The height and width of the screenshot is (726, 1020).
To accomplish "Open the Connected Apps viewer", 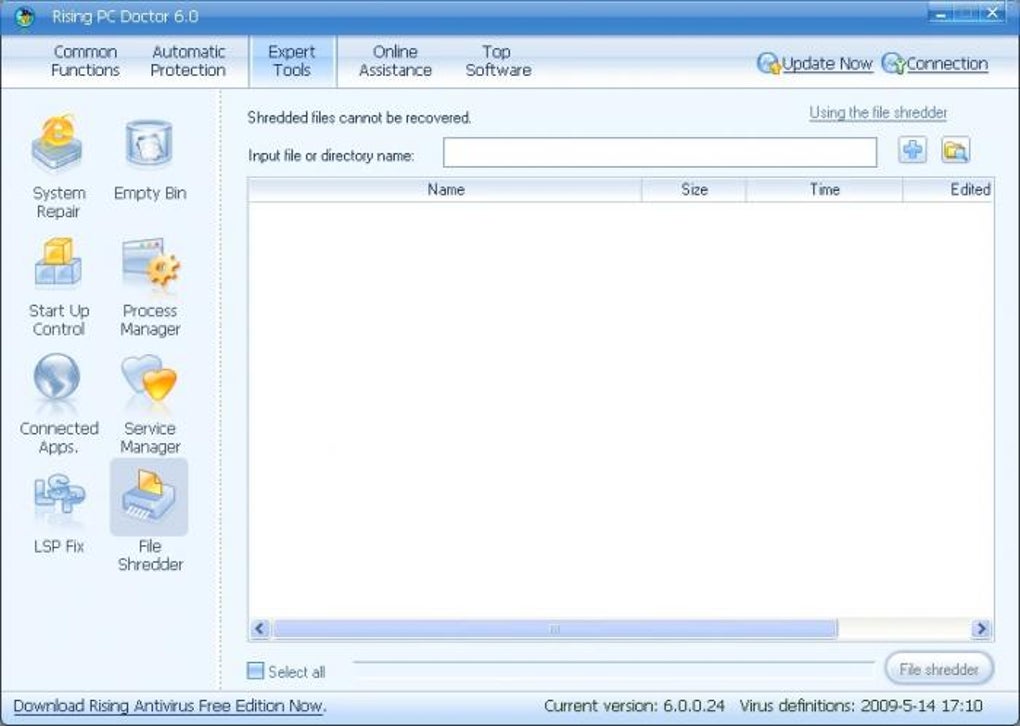I will (x=57, y=398).
